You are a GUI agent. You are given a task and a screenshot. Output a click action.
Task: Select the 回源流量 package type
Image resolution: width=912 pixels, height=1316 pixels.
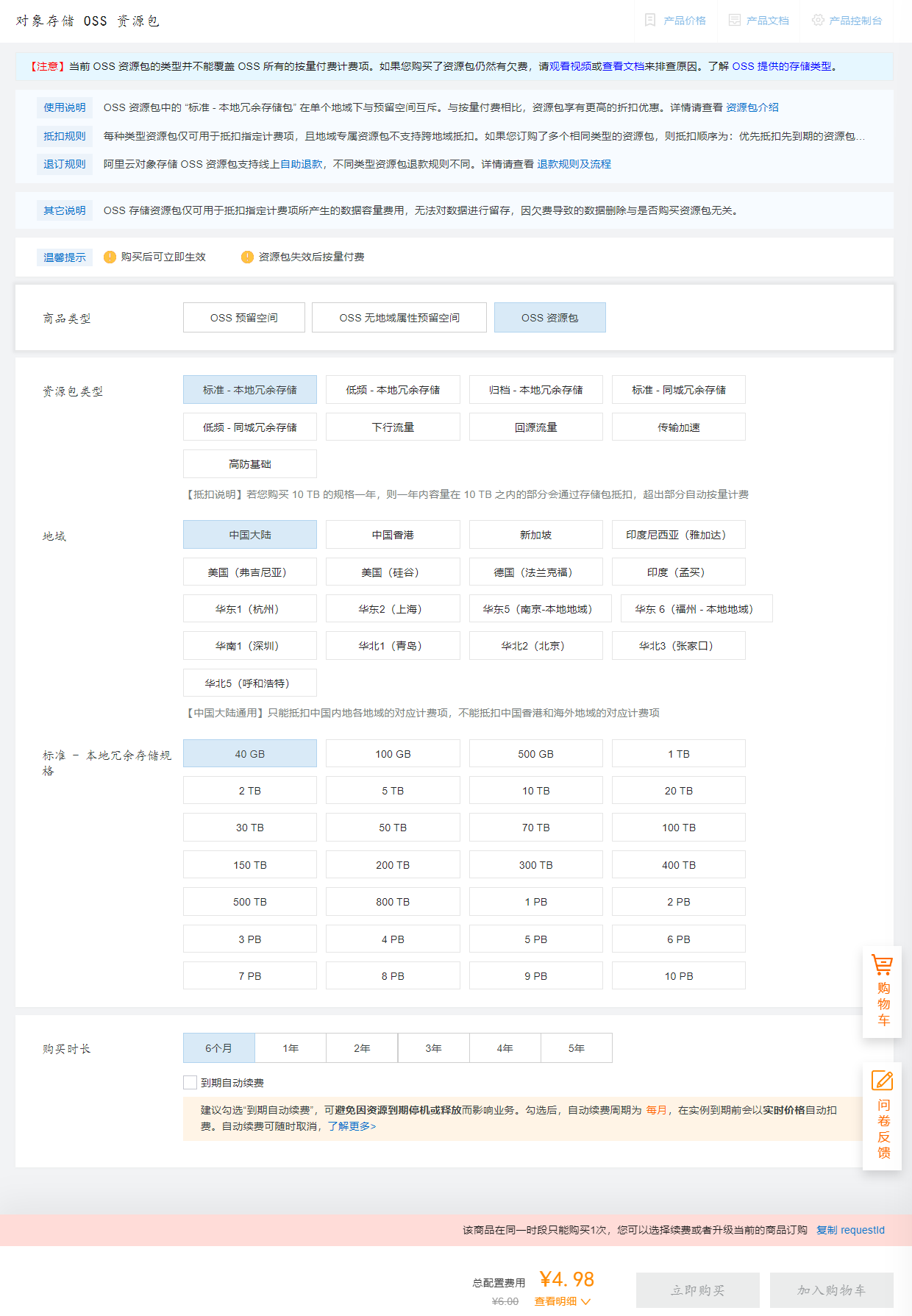click(536, 427)
